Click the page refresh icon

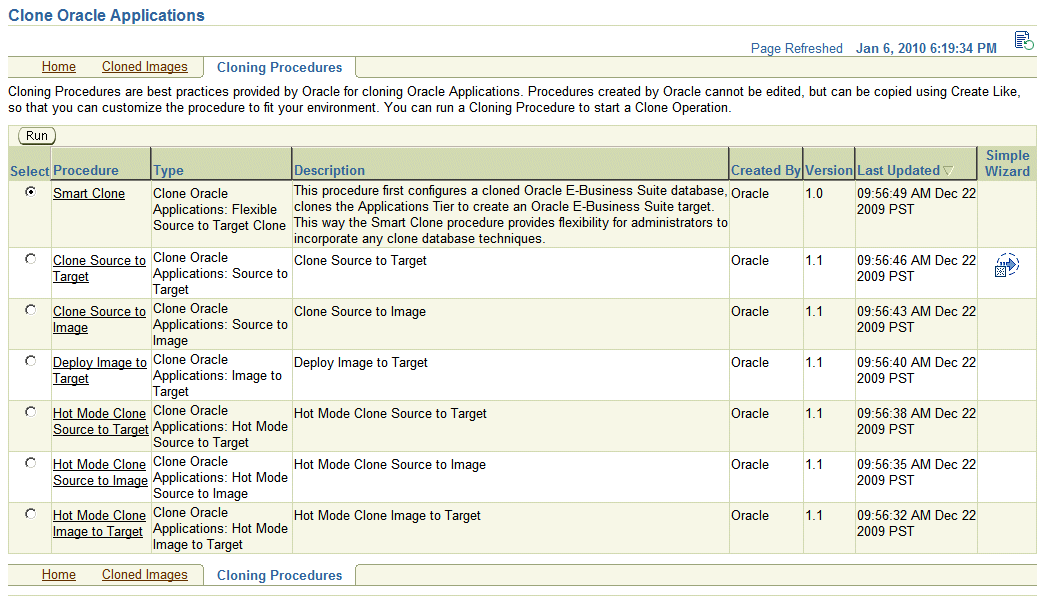[x=1024, y=41]
